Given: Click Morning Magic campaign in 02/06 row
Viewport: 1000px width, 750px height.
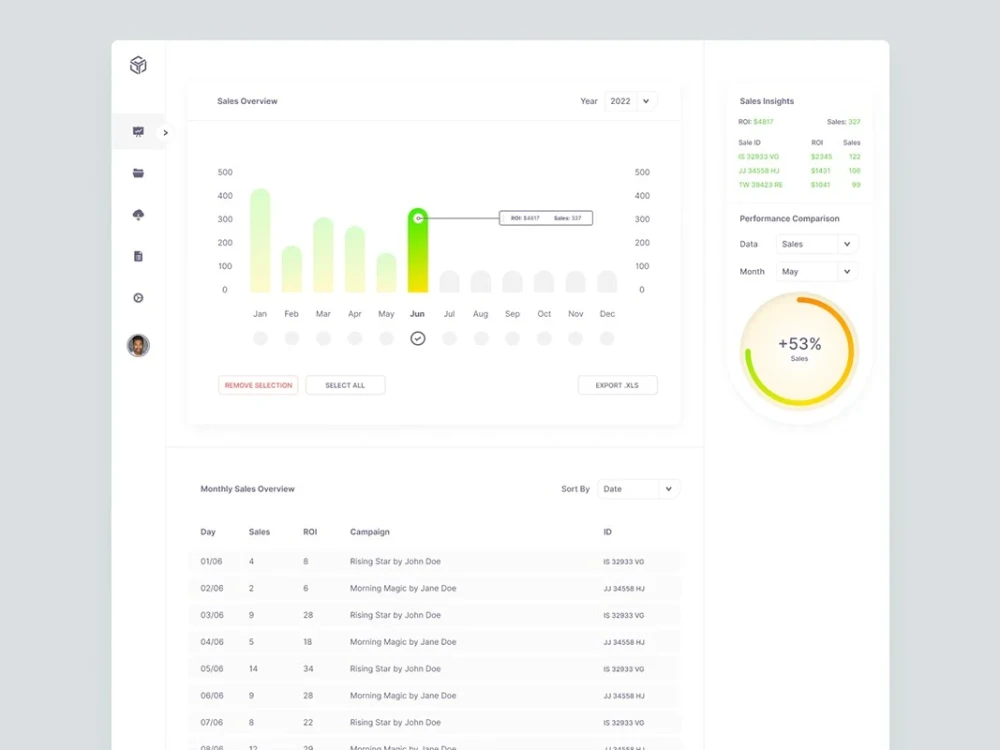Looking at the screenshot, I should click(403, 588).
